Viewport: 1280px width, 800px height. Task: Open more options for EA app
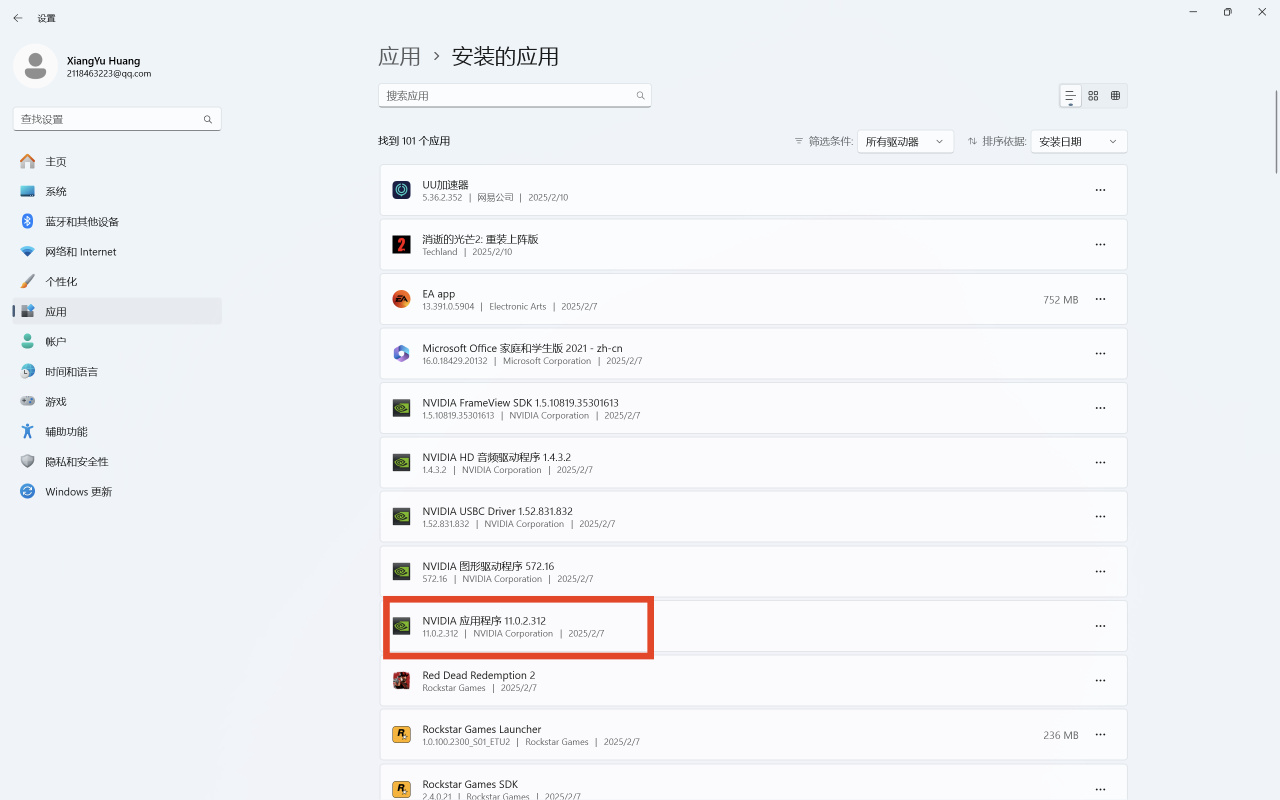1100,299
